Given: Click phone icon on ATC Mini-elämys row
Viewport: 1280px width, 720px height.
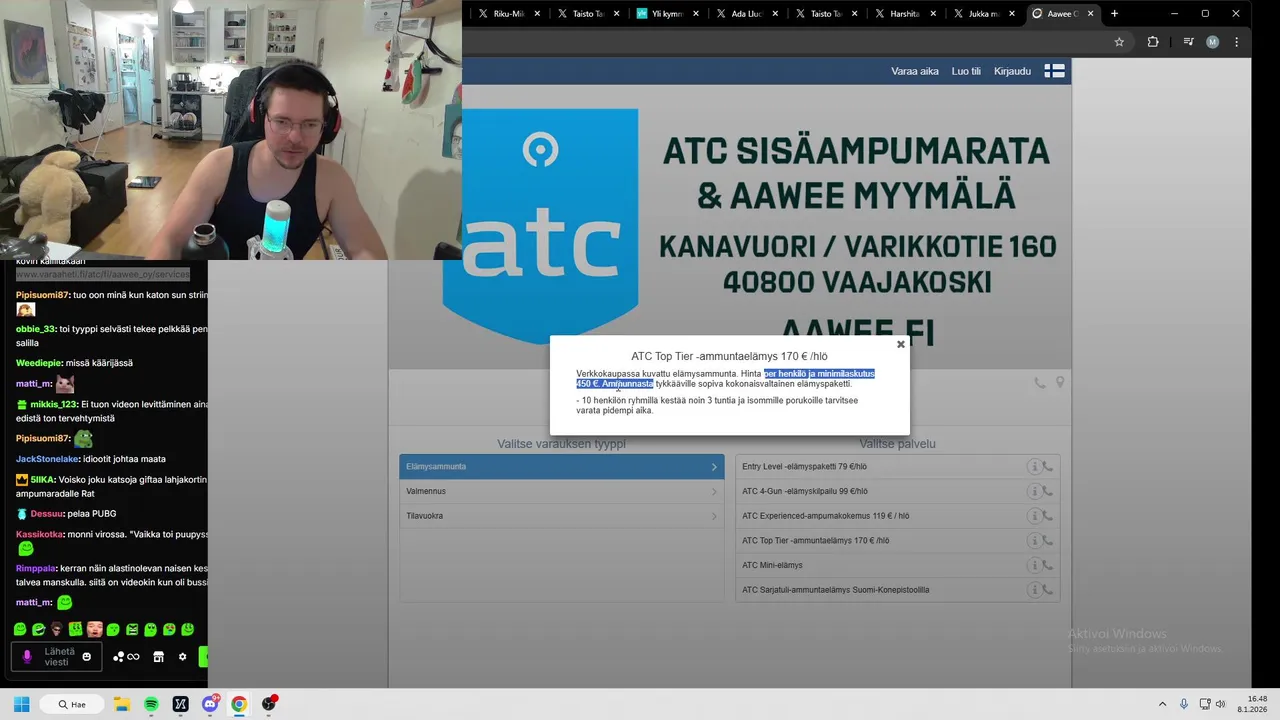Looking at the screenshot, I should 1047,565.
